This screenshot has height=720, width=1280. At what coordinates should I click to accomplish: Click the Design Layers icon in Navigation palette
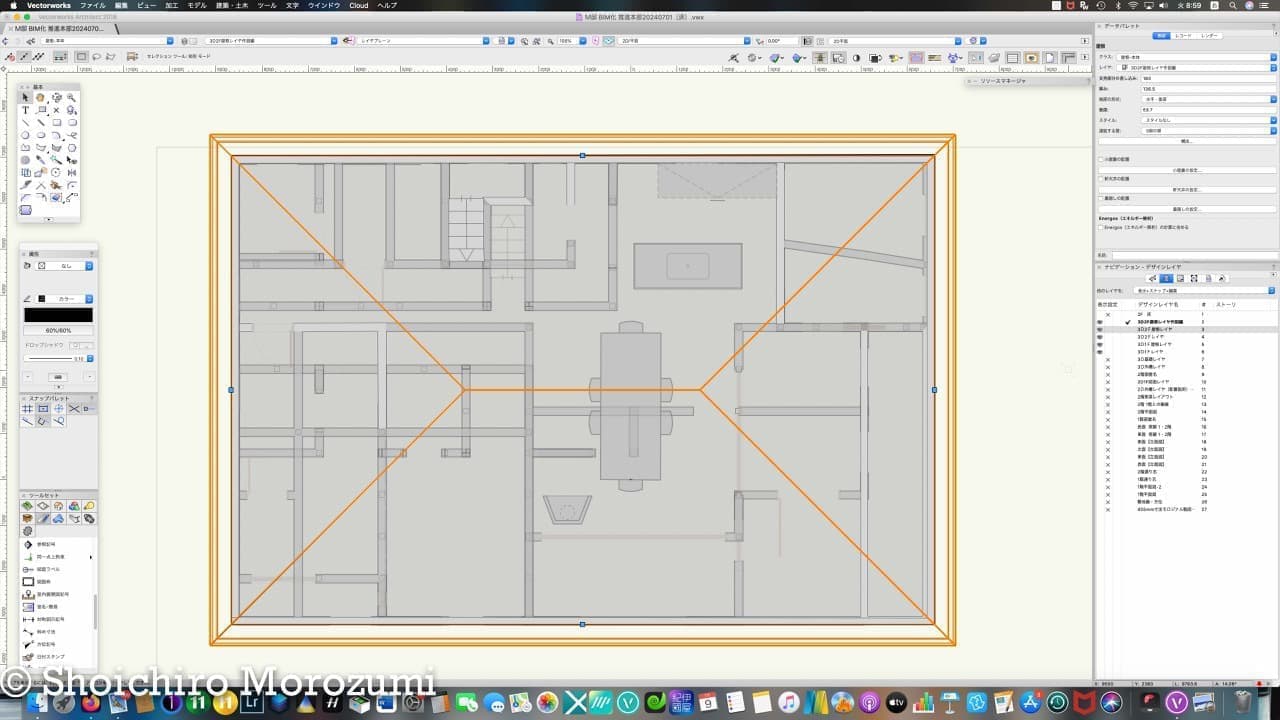click(x=1166, y=278)
